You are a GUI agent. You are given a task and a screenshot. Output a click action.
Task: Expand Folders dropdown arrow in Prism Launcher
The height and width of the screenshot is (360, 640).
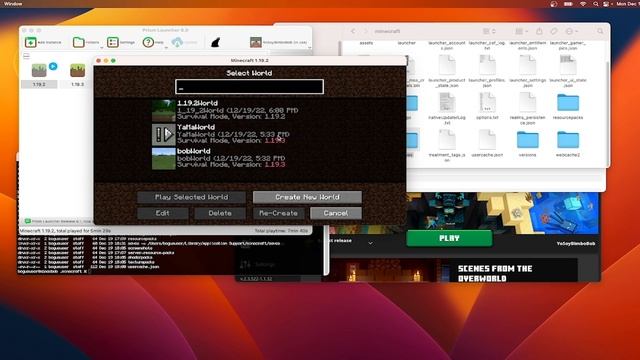pyautogui.click(x=102, y=48)
